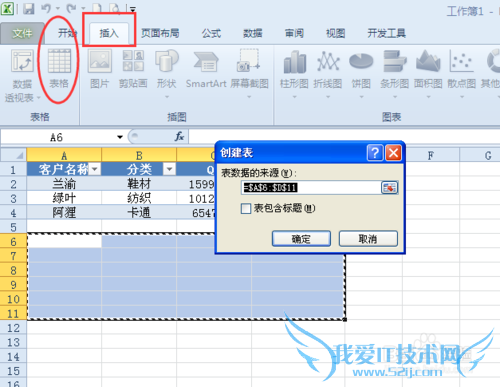
Task: Select row 5 header
Action: [13, 227]
